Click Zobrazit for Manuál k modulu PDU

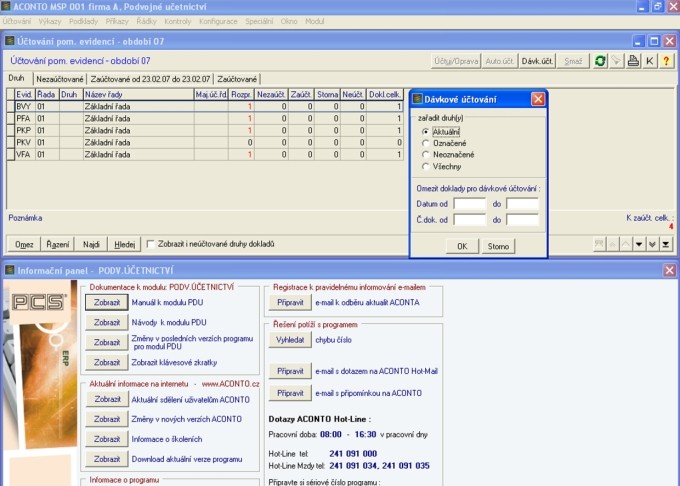pyautogui.click(x=107, y=302)
